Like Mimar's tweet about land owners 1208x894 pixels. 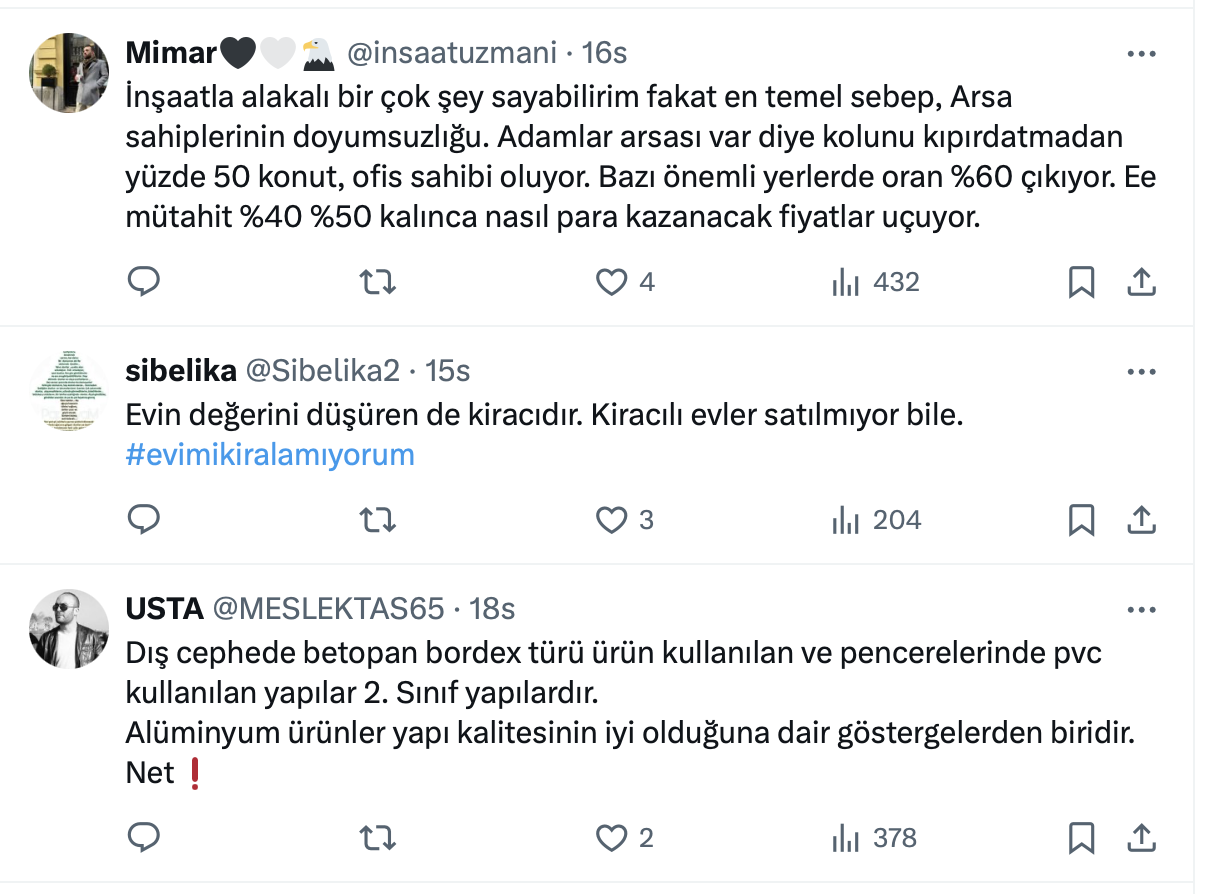coord(611,283)
